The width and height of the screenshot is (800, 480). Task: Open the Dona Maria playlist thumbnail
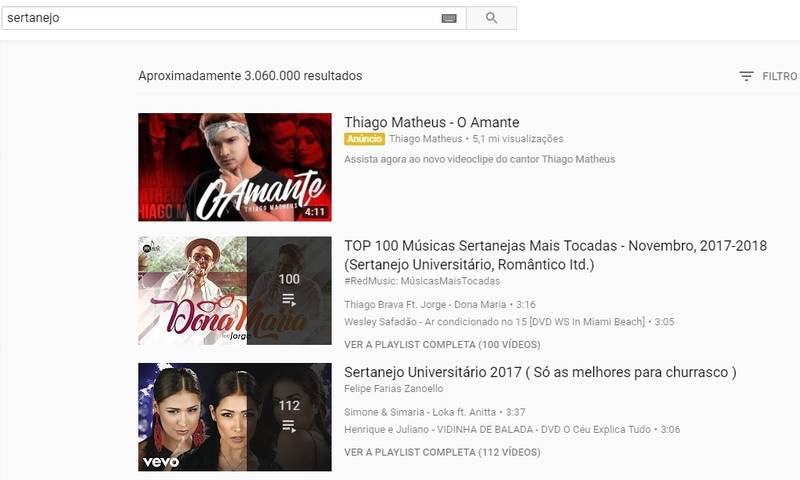[235, 290]
